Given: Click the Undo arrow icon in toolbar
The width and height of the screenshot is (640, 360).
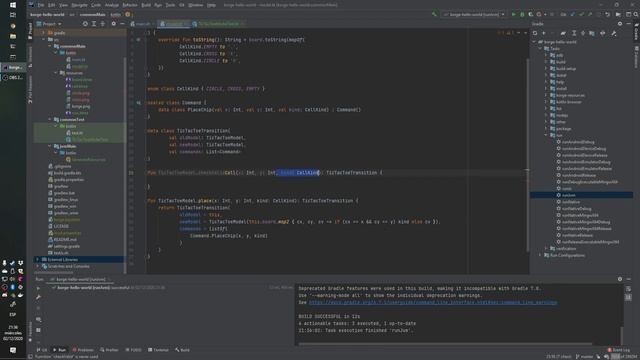Looking at the screenshot, I should pyautogui.click(x=607, y=14).
